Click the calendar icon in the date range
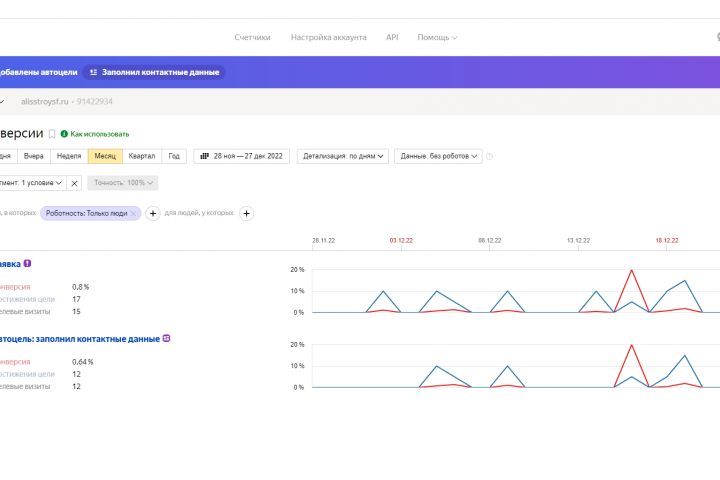Screen dimensions: 720x480 (204, 156)
